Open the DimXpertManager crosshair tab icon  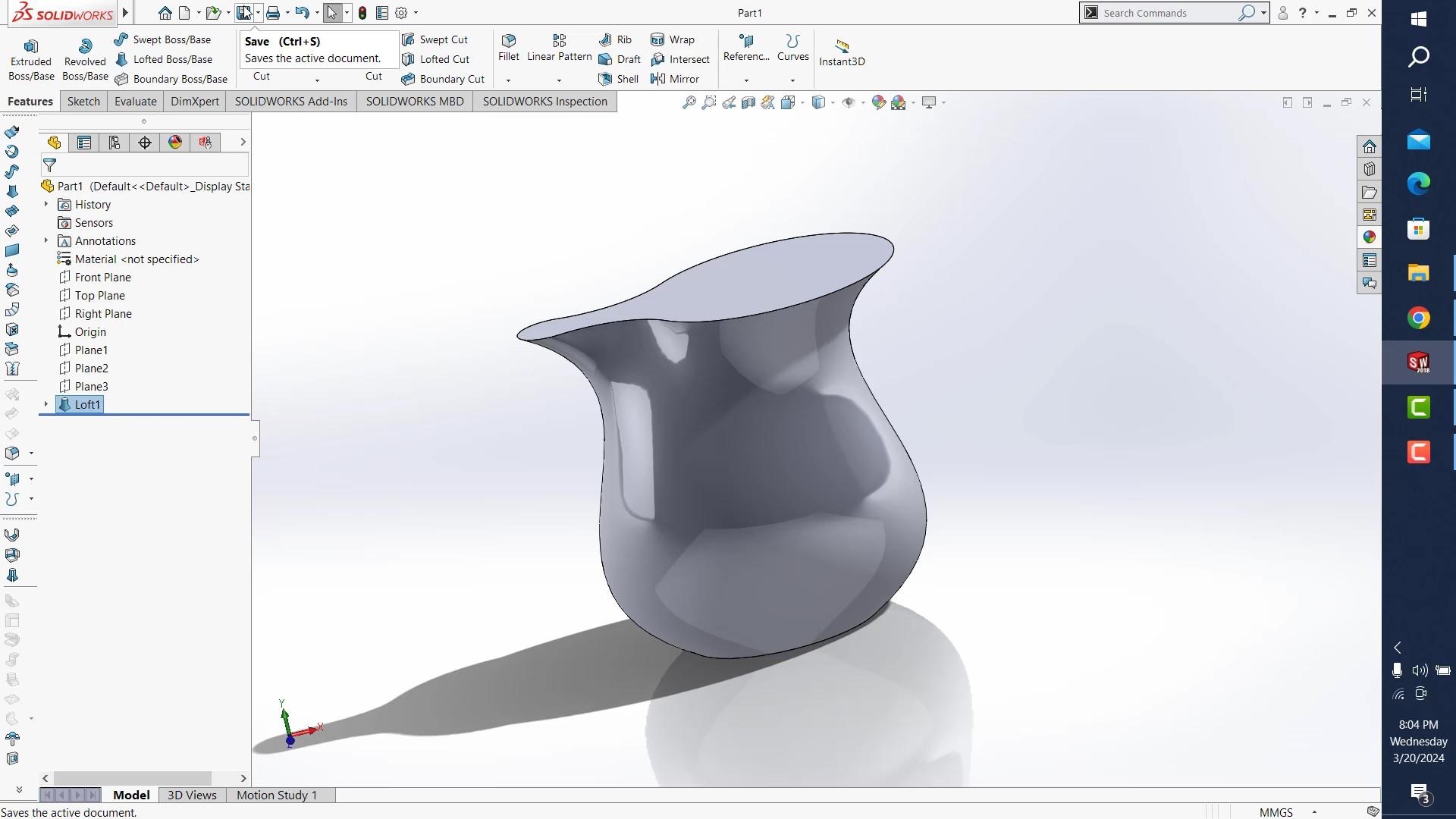145,143
